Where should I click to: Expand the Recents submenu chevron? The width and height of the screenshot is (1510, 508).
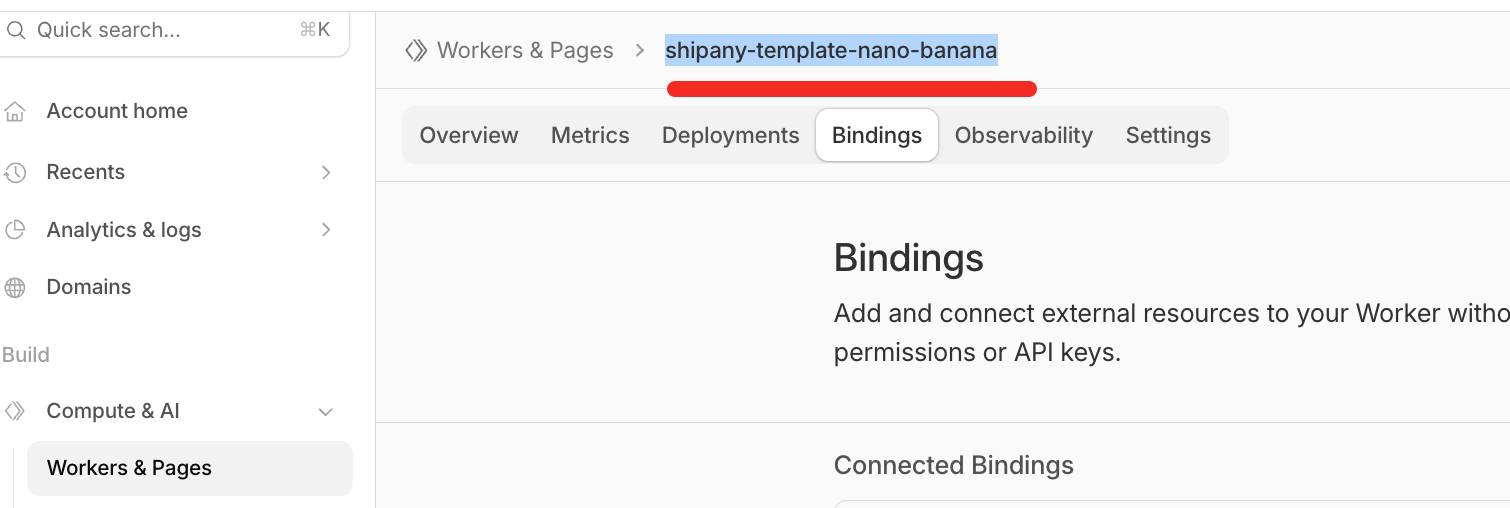pyautogui.click(x=326, y=173)
